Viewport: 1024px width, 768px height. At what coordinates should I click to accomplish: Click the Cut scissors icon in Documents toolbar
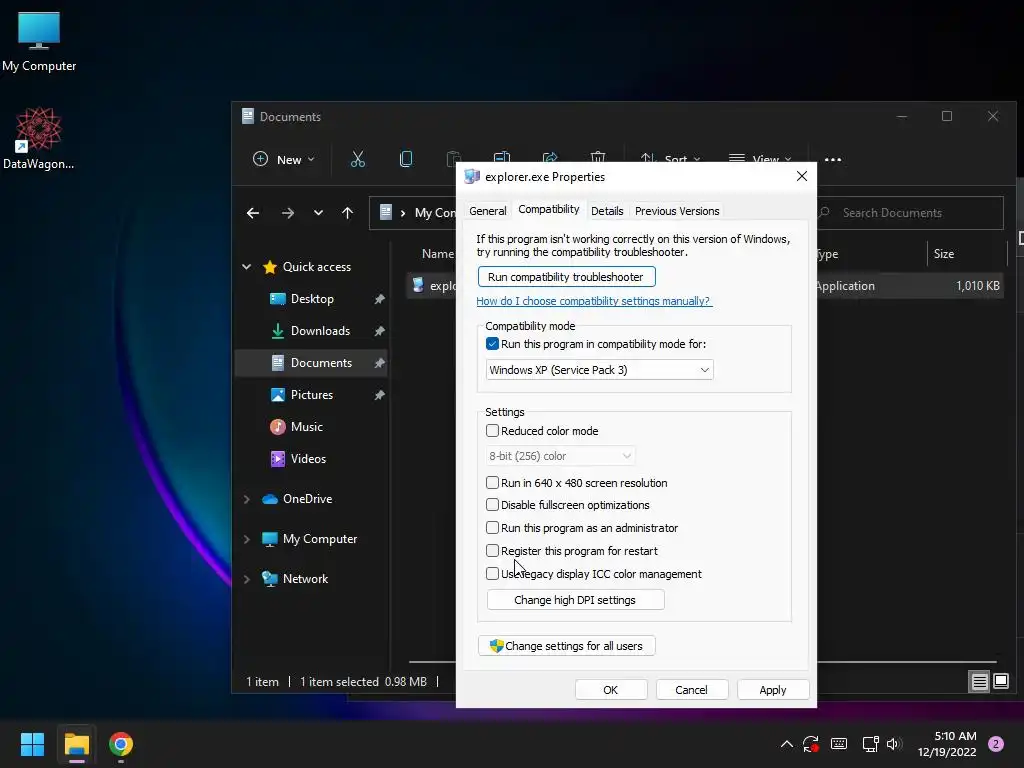coord(357,159)
